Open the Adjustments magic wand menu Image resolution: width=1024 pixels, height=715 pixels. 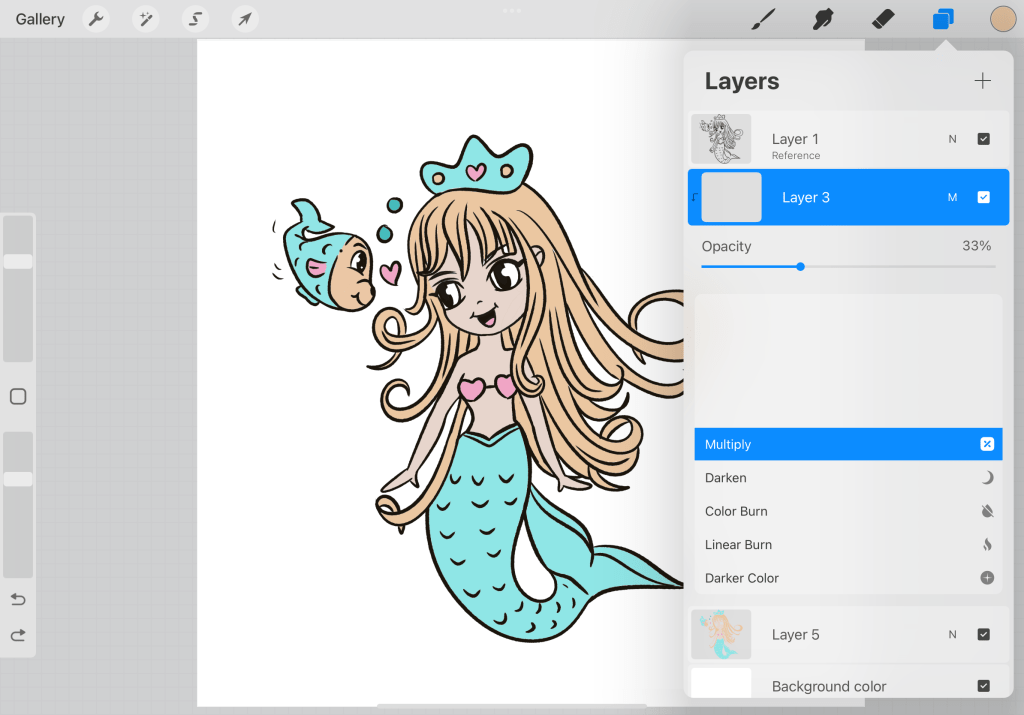[x=146, y=19]
